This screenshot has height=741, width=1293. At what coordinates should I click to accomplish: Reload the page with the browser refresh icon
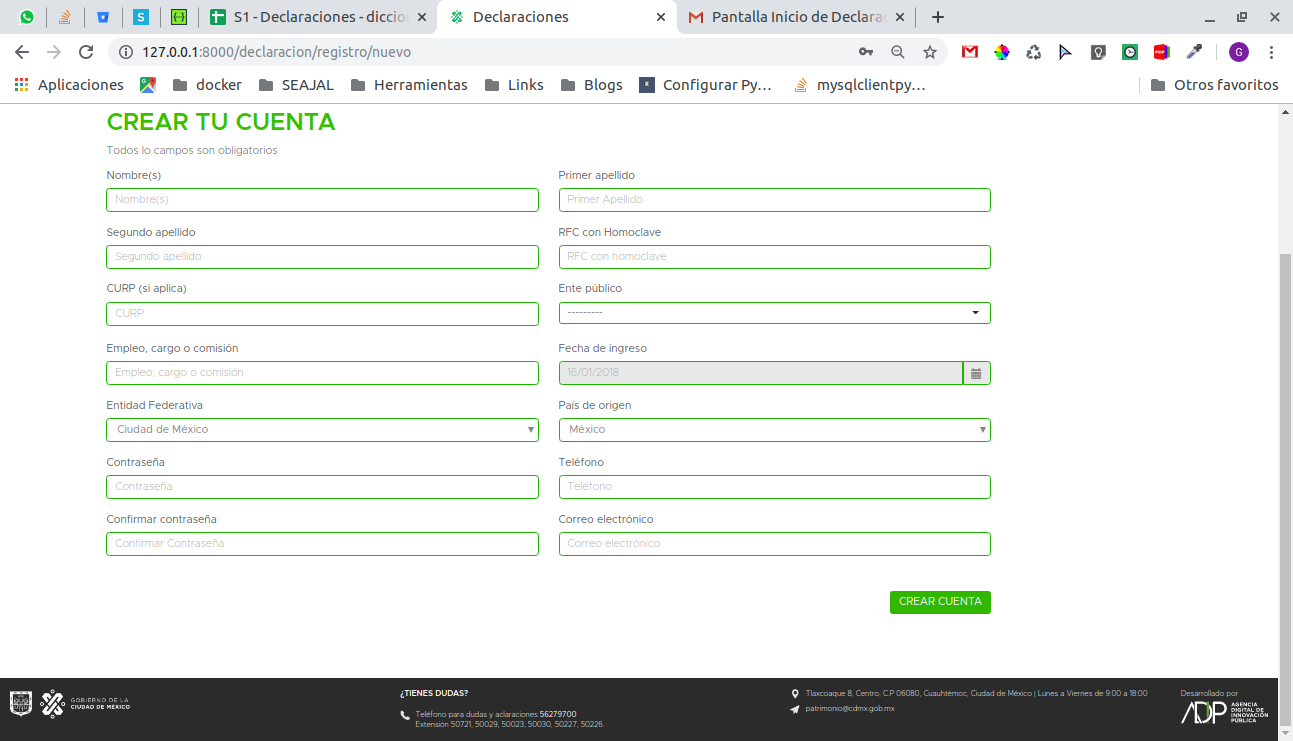click(86, 52)
